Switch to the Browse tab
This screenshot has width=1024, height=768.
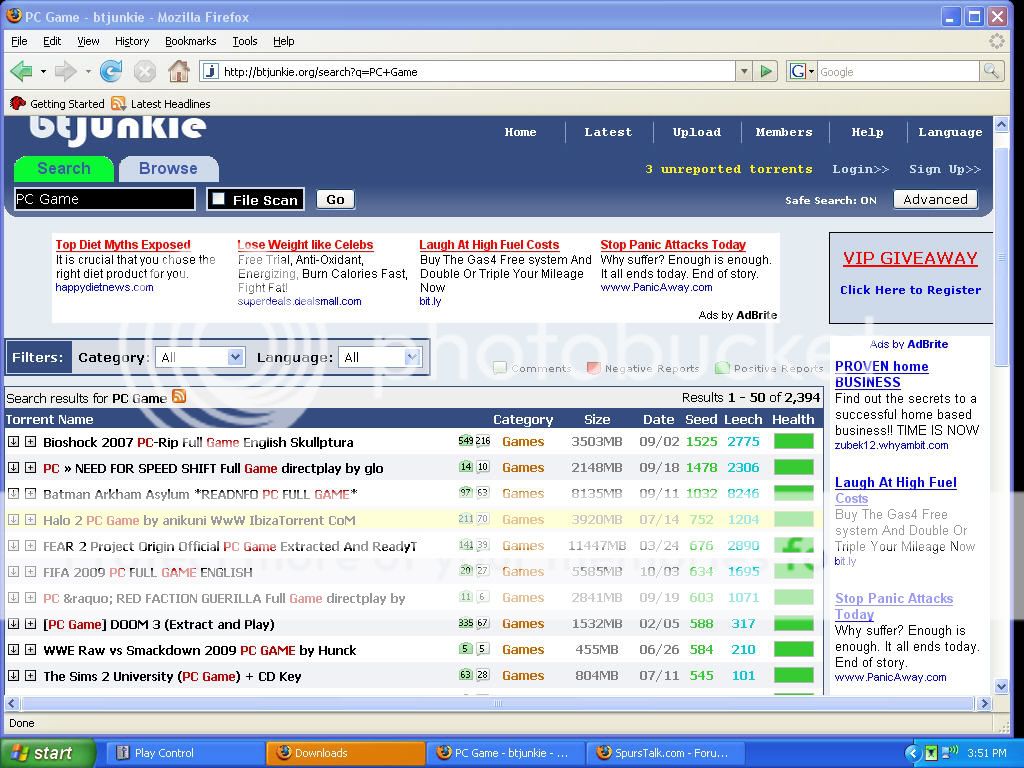(168, 169)
